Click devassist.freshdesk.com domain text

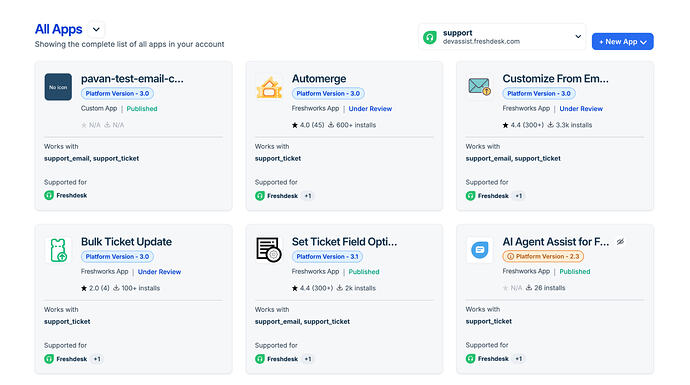click(x=481, y=41)
